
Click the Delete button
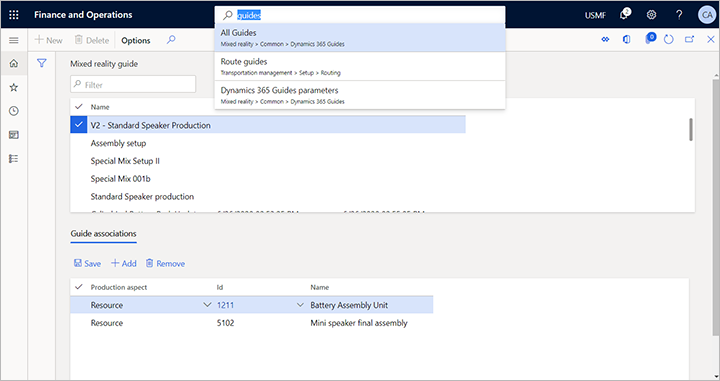coord(92,40)
